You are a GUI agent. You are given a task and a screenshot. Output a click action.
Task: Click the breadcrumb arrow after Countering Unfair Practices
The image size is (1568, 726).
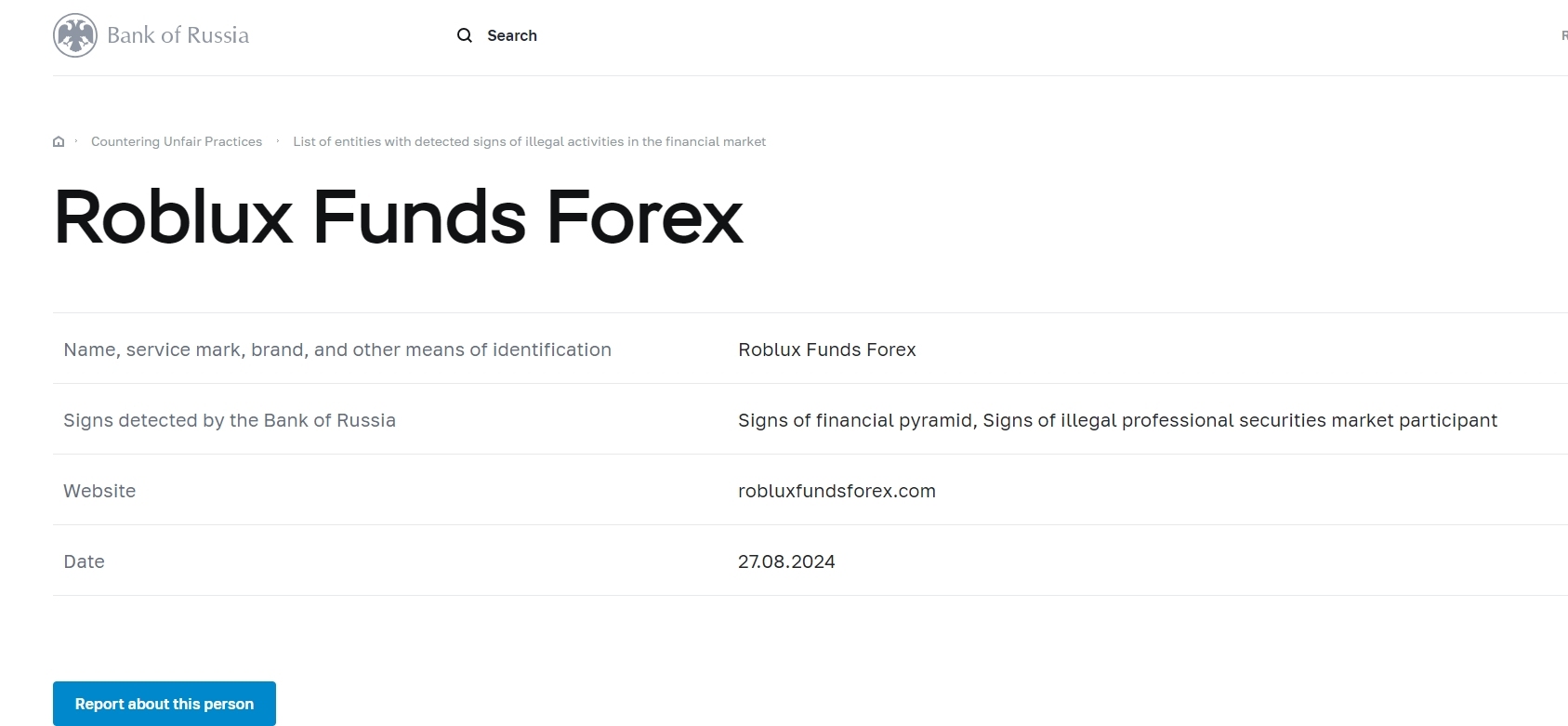278,141
